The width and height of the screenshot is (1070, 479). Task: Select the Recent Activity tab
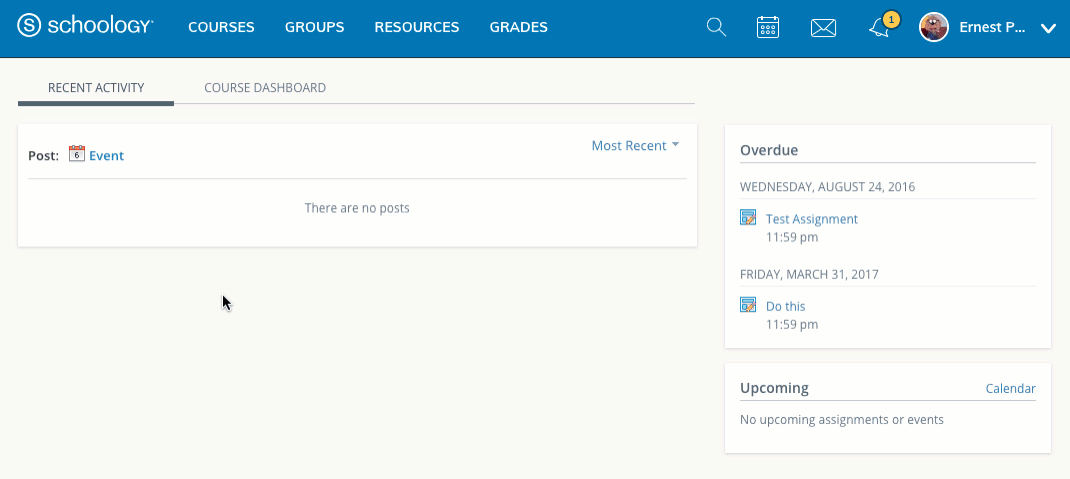click(96, 88)
